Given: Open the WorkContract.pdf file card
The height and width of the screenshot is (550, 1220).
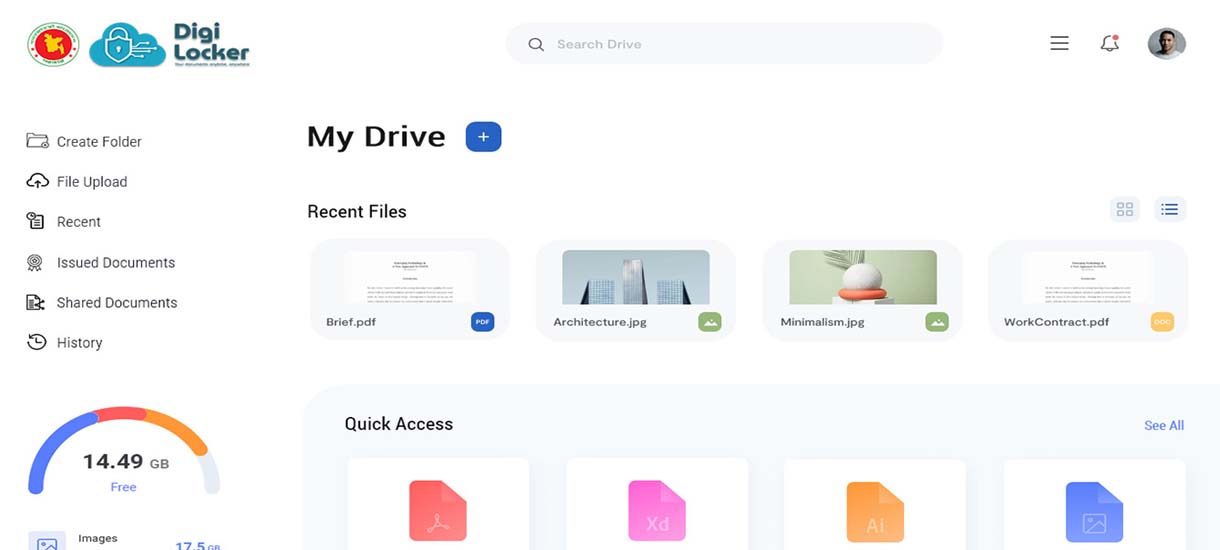Looking at the screenshot, I should tap(1088, 290).
